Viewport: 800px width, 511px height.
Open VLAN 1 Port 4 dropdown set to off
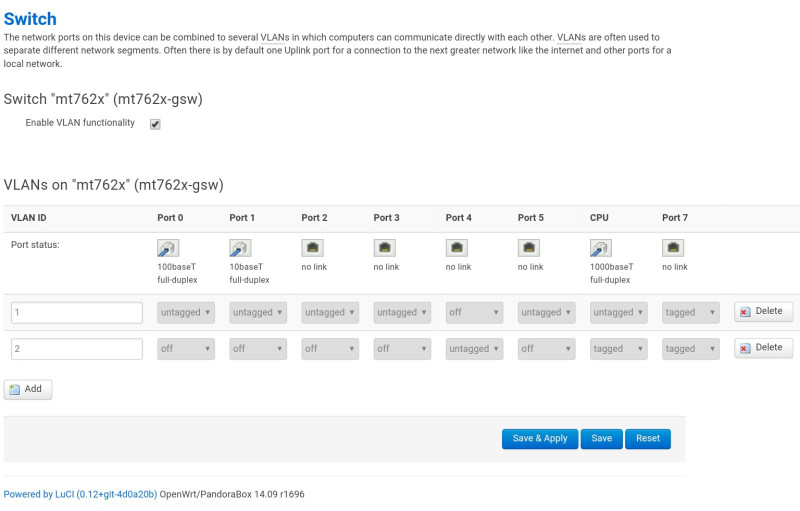tap(474, 313)
